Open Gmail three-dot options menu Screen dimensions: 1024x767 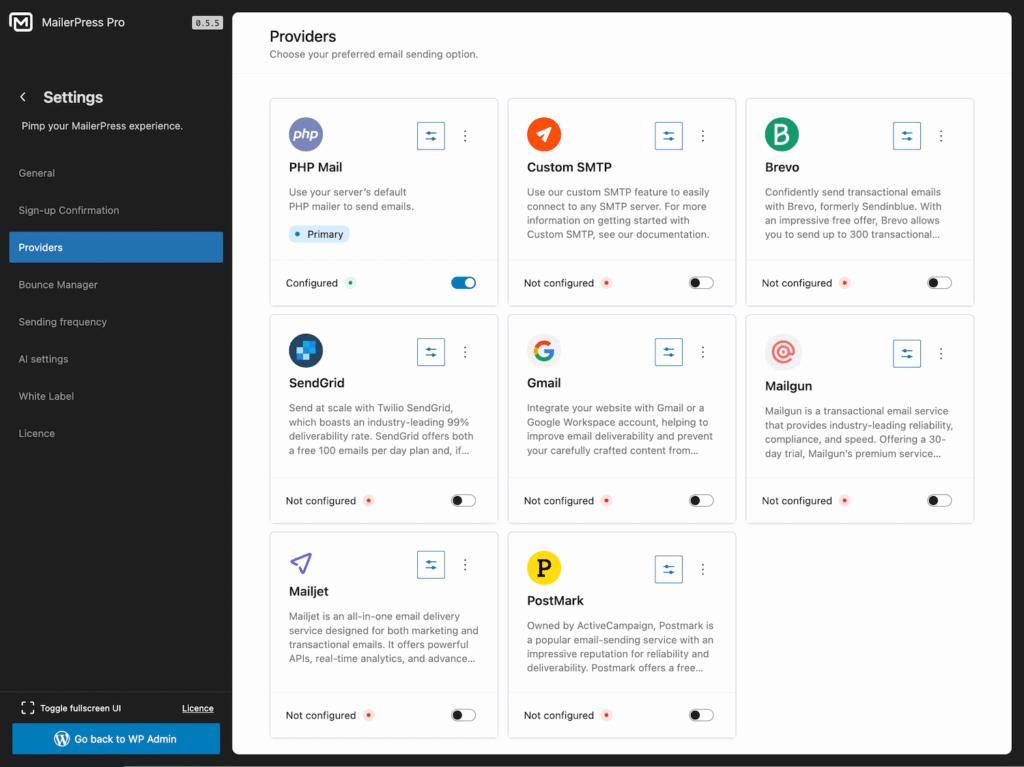tap(703, 352)
